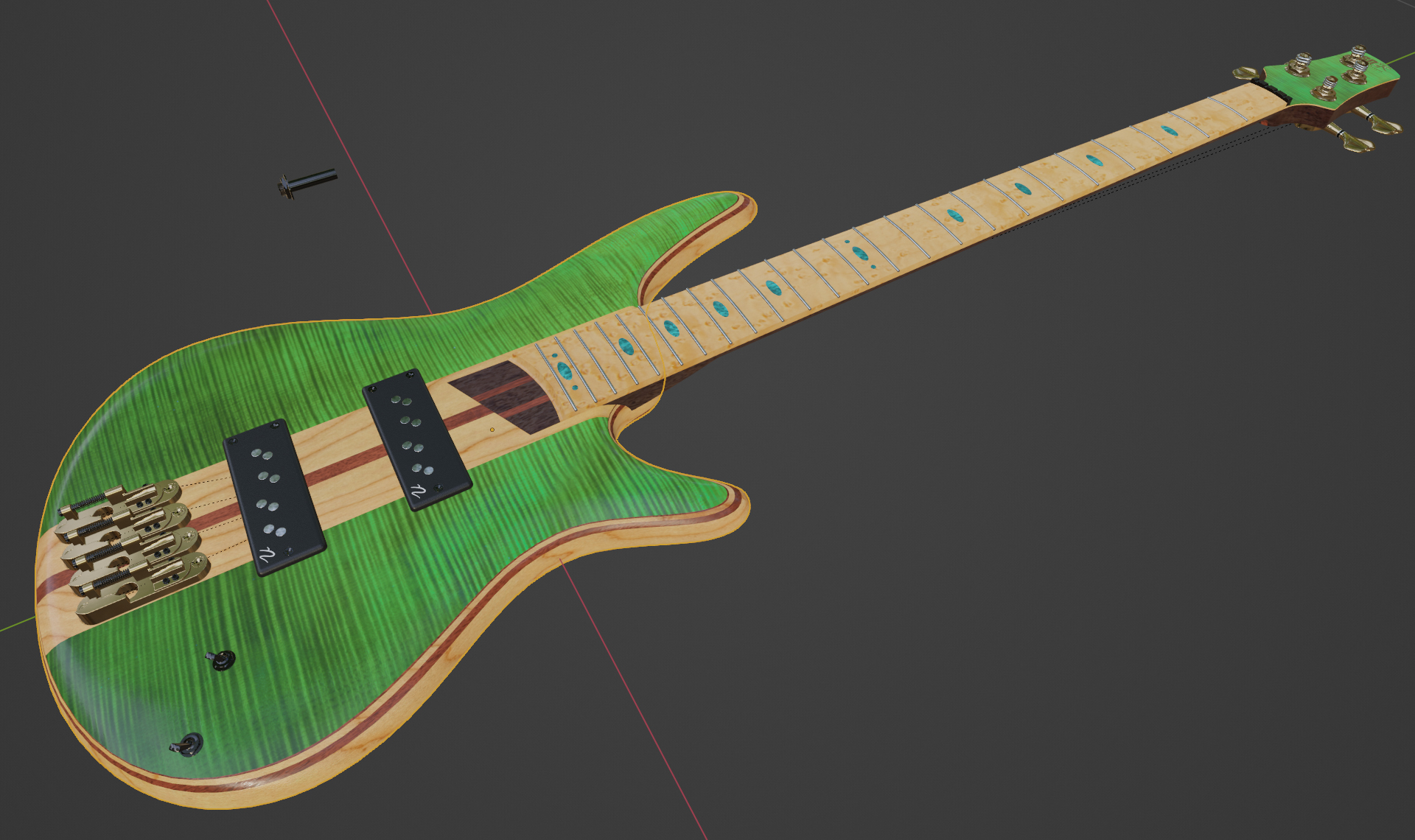This screenshot has width=1415, height=840.
Task: Click the turquoise oval inlay nearest the nut
Action: (1170, 131)
